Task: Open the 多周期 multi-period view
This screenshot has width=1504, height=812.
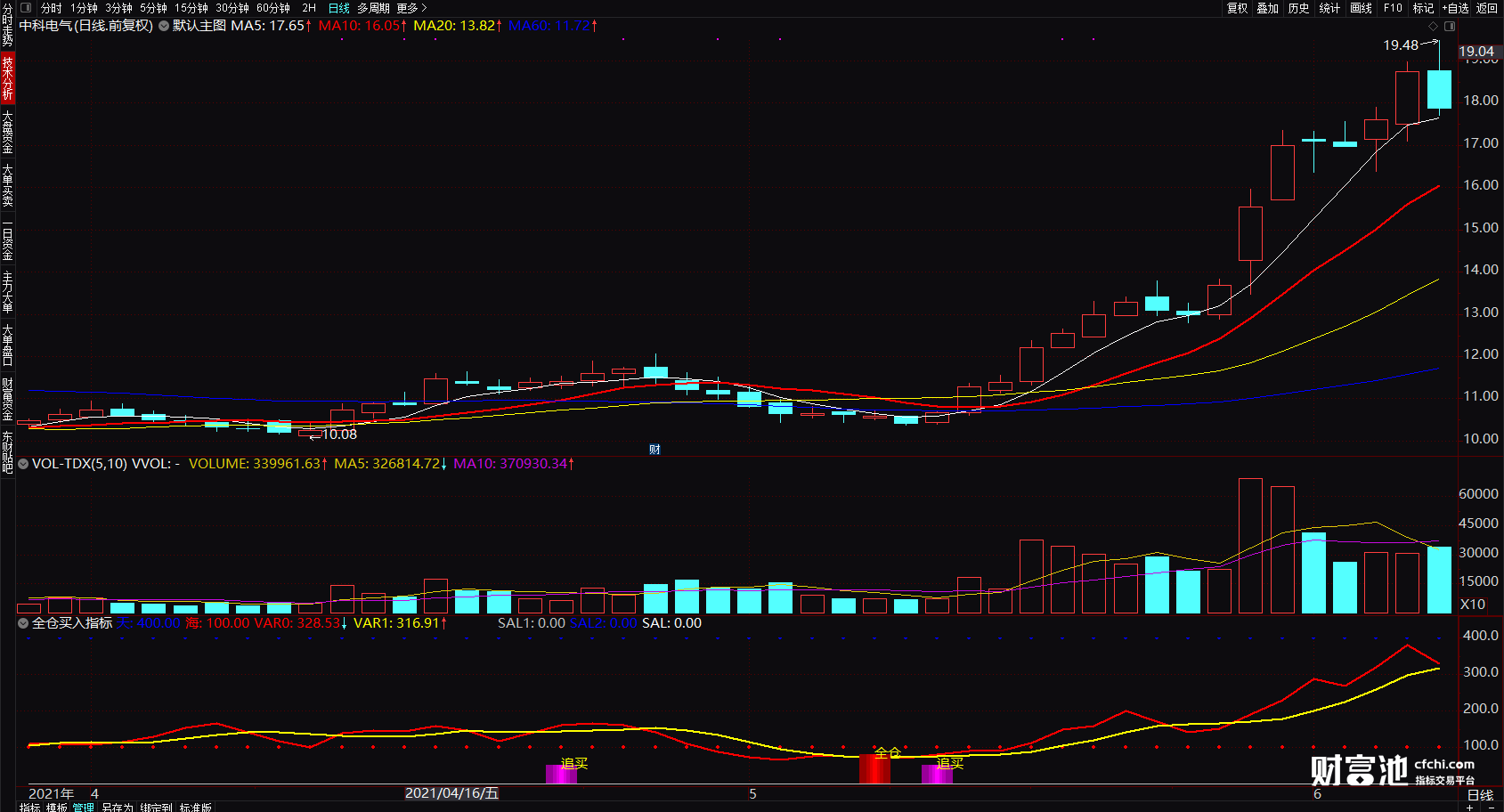Action: click(373, 8)
